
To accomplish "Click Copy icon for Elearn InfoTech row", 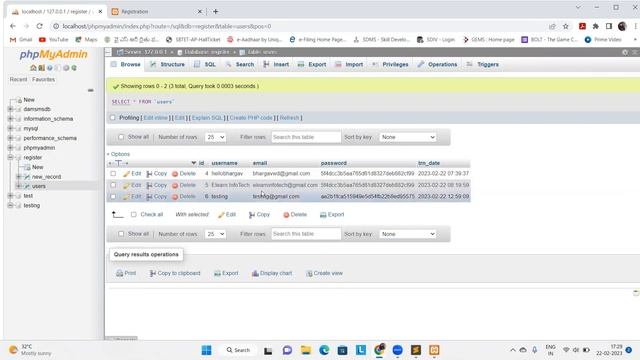I will point(149,185).
